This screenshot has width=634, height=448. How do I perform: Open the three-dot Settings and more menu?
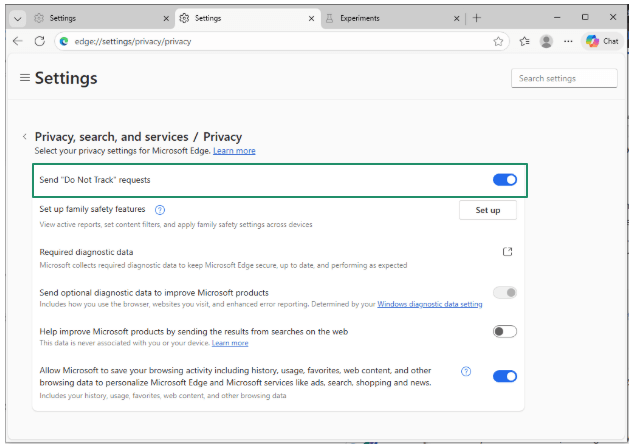coord(568,41)
